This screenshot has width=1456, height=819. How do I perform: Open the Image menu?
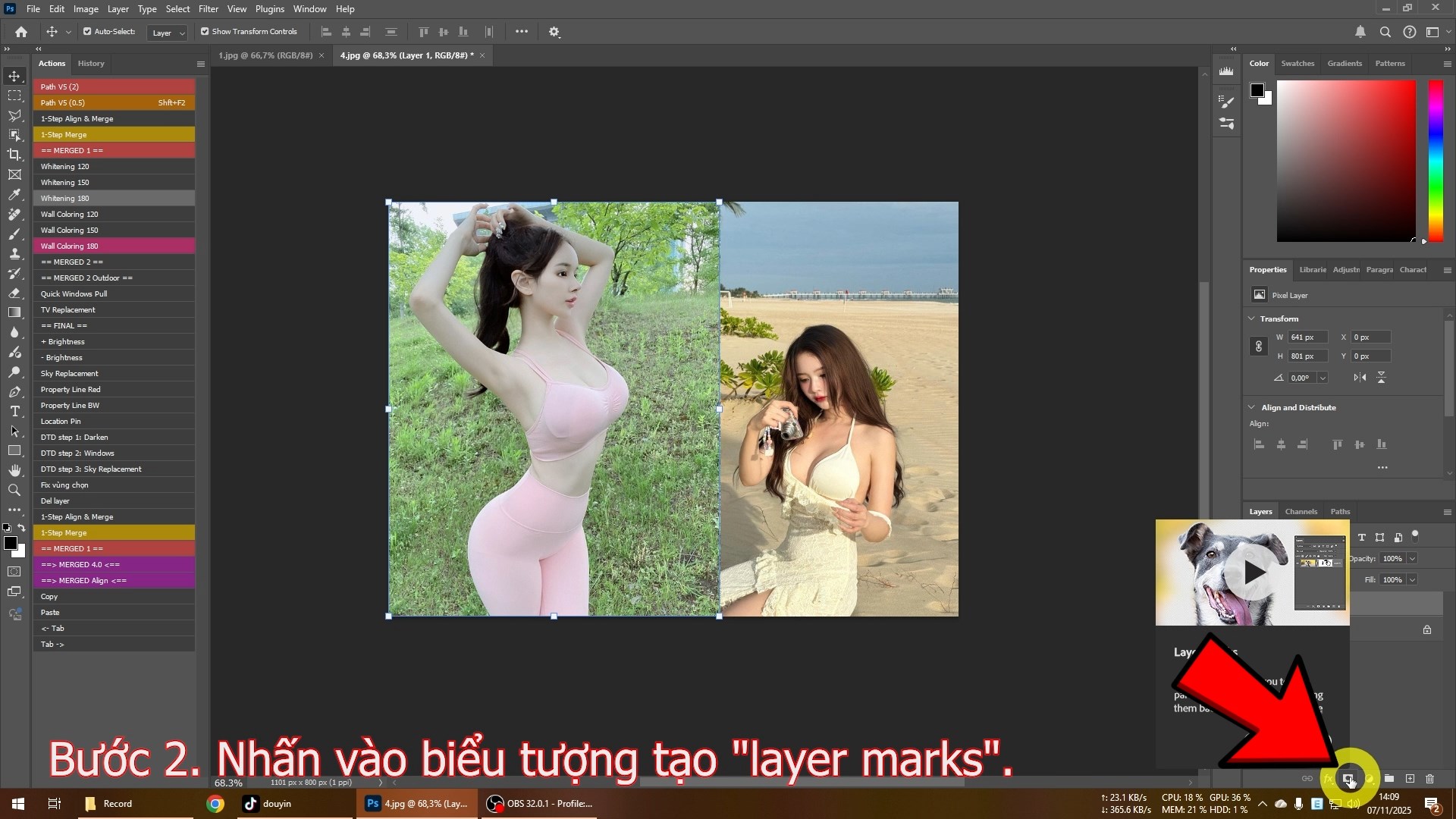click(85, 8)
